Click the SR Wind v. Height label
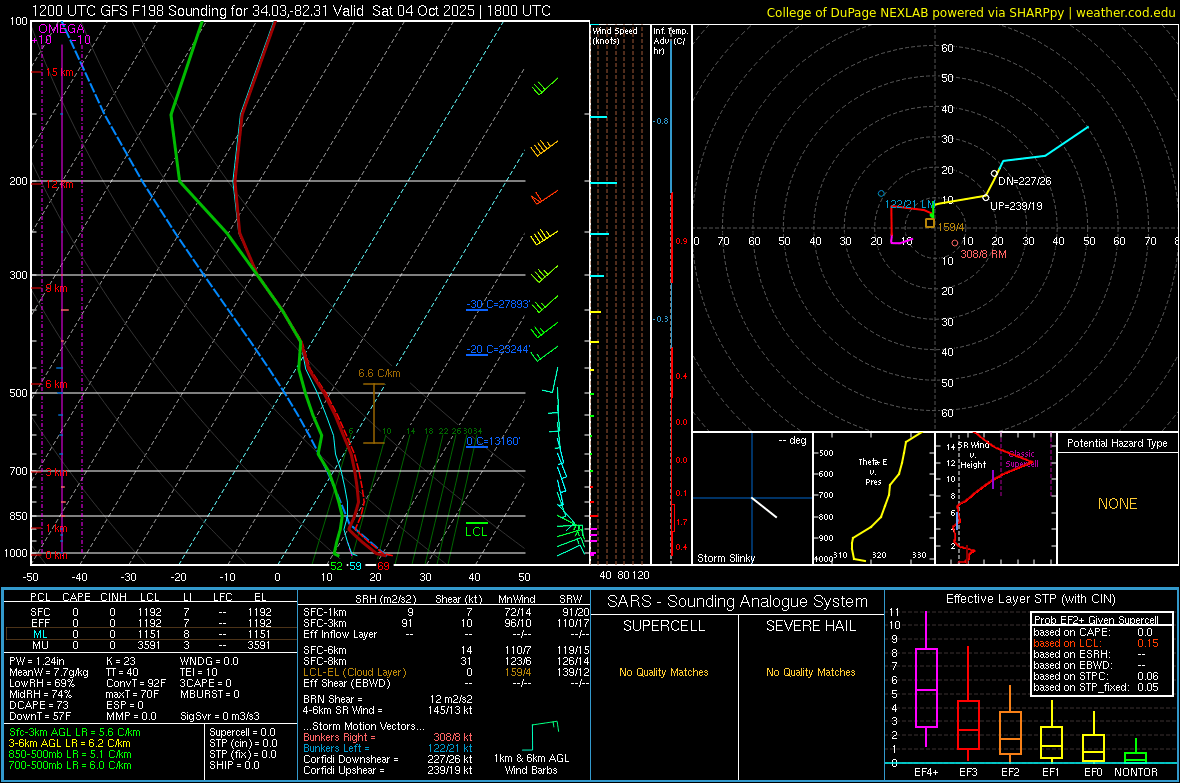The image size is (1180, 783). [x=974, y=455]
